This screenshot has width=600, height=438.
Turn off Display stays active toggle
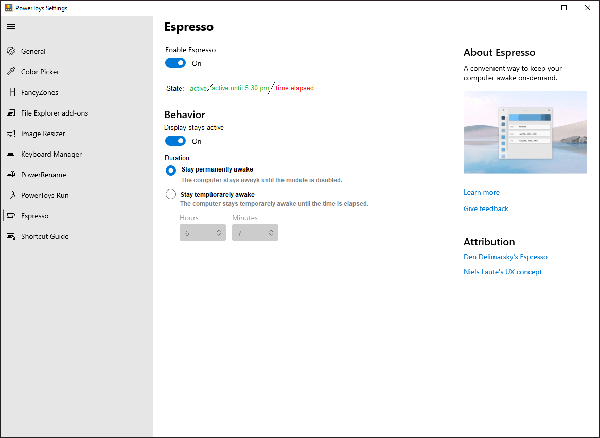[175, 141]
